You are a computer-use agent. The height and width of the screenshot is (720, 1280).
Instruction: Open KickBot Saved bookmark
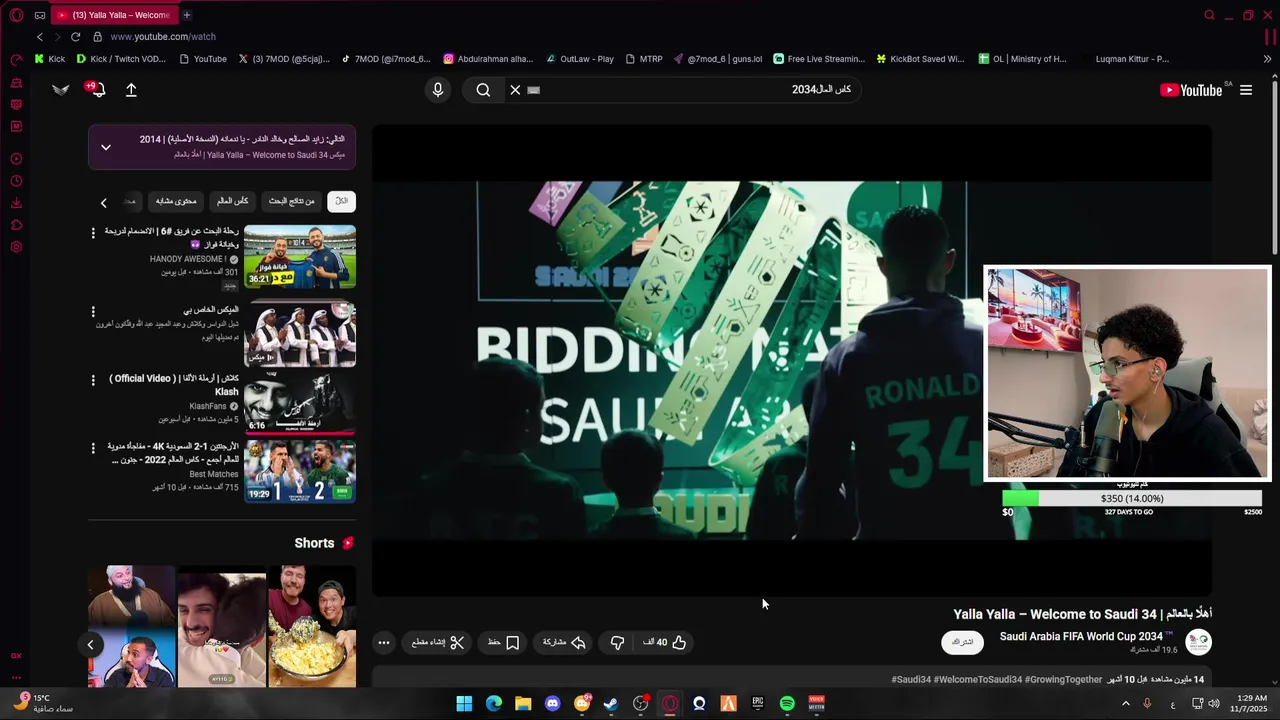(920, 59)
